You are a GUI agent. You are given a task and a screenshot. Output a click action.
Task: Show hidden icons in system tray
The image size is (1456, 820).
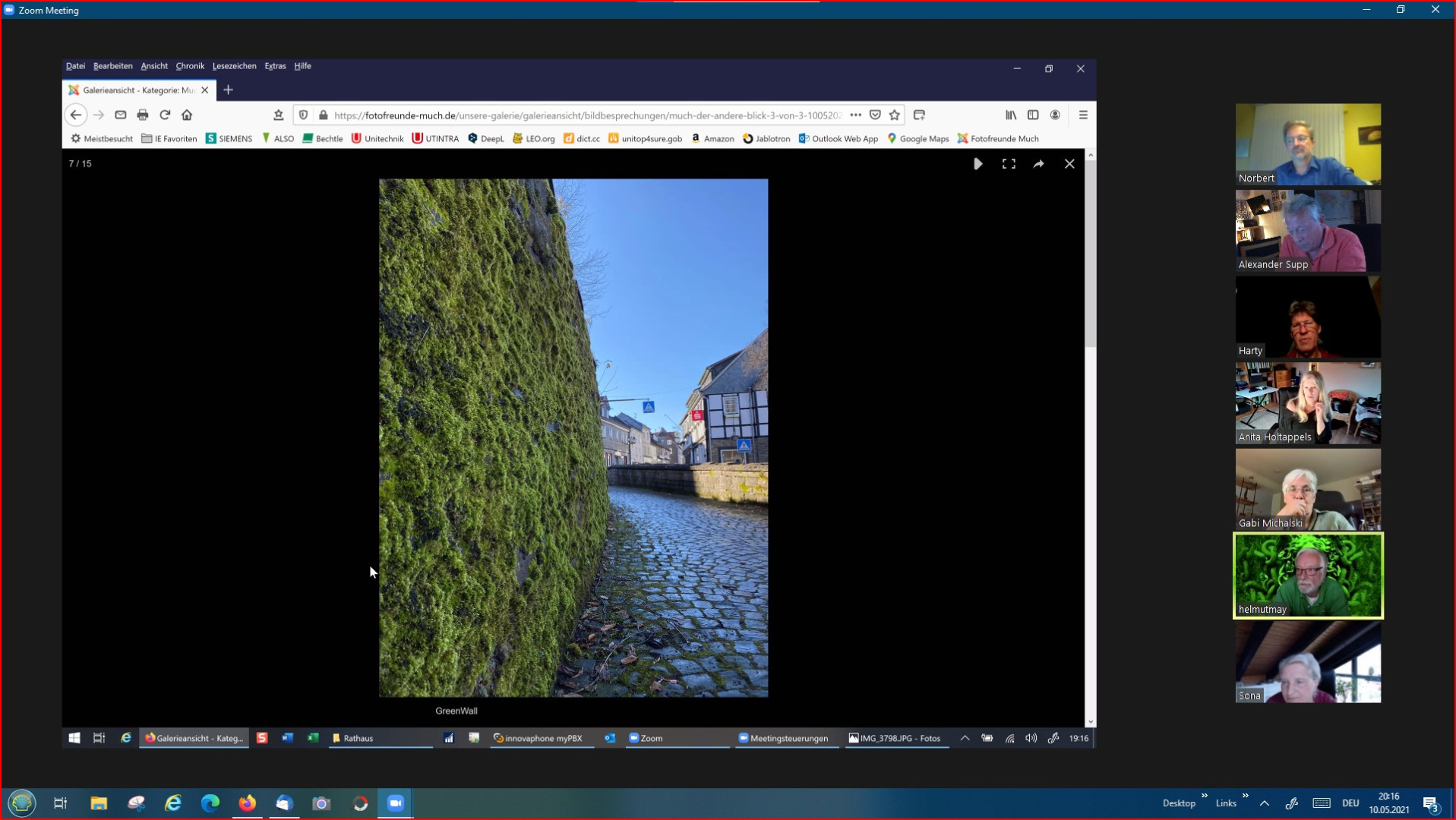[x=1264, y=803]
